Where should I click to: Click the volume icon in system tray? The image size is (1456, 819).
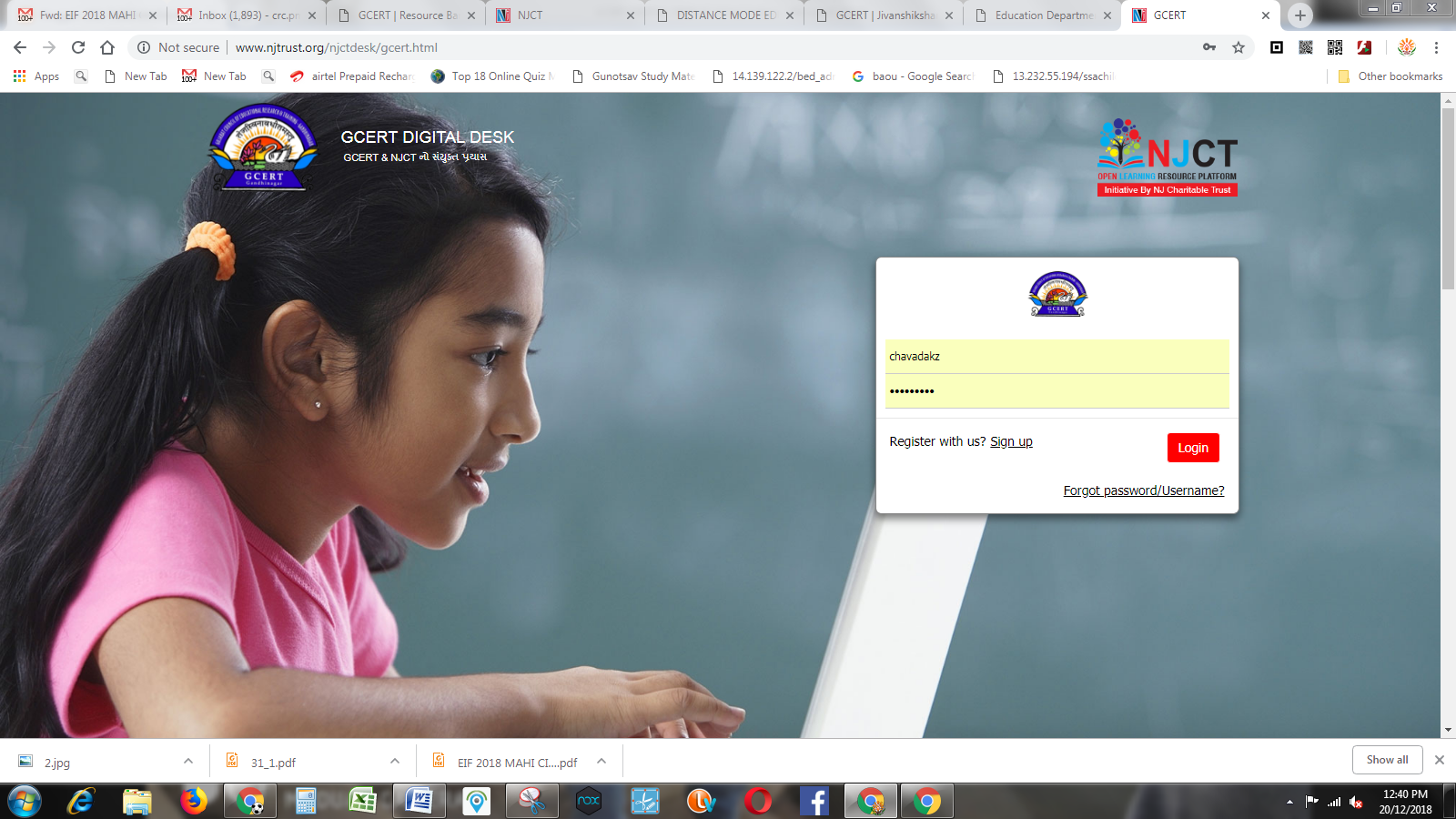pos(1356,802)
